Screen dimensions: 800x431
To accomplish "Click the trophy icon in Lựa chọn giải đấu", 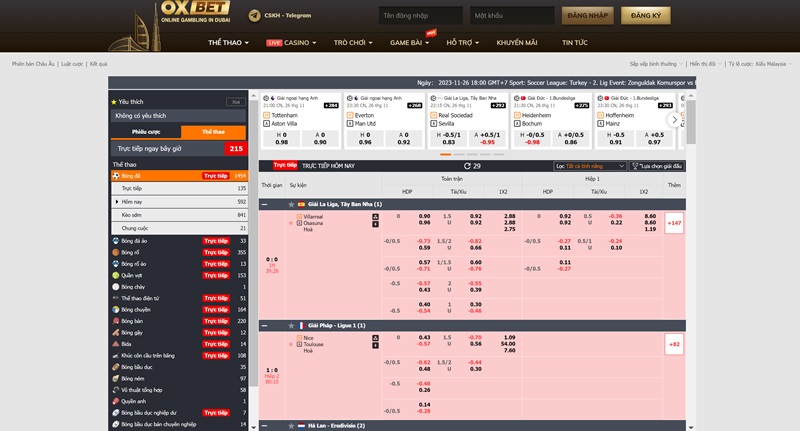I will tap(635, 166).
